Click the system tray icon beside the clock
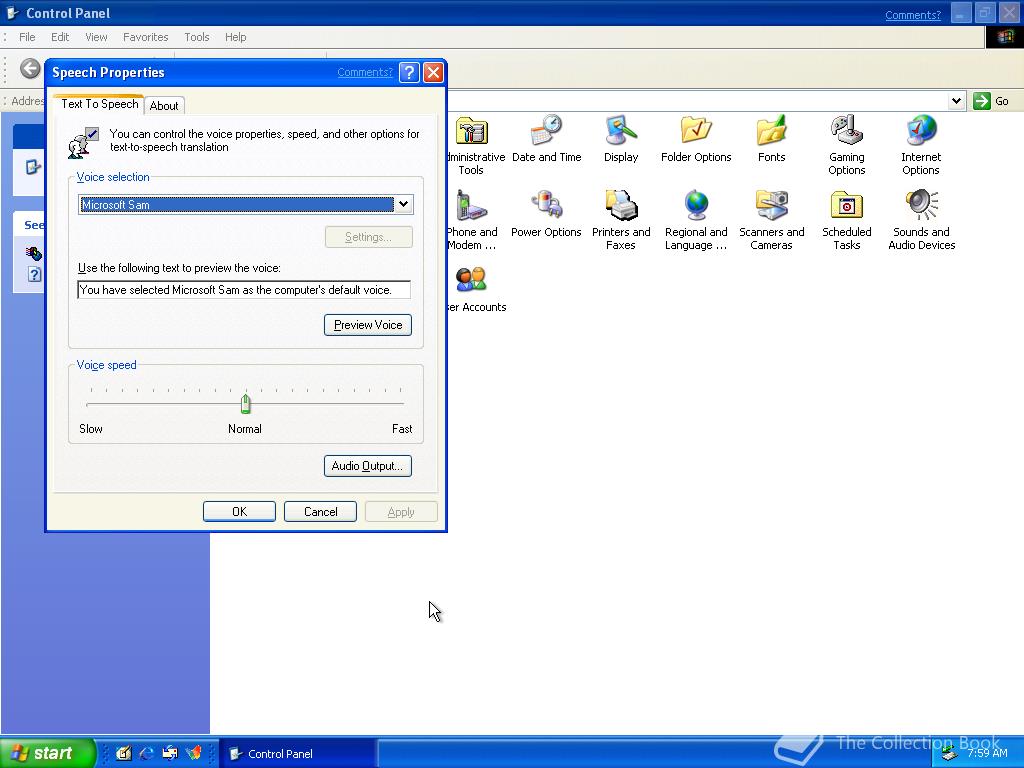Image resolution: width=1024 pixels, height=768 pixels. click(x=950, y=754)
